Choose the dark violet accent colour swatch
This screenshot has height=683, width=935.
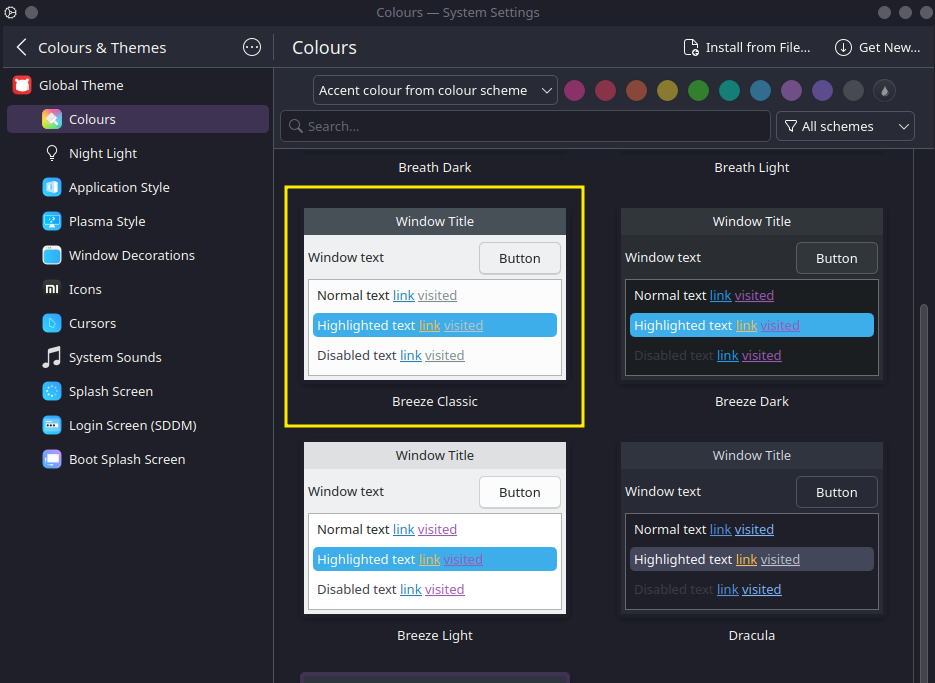tap(822, 90)
